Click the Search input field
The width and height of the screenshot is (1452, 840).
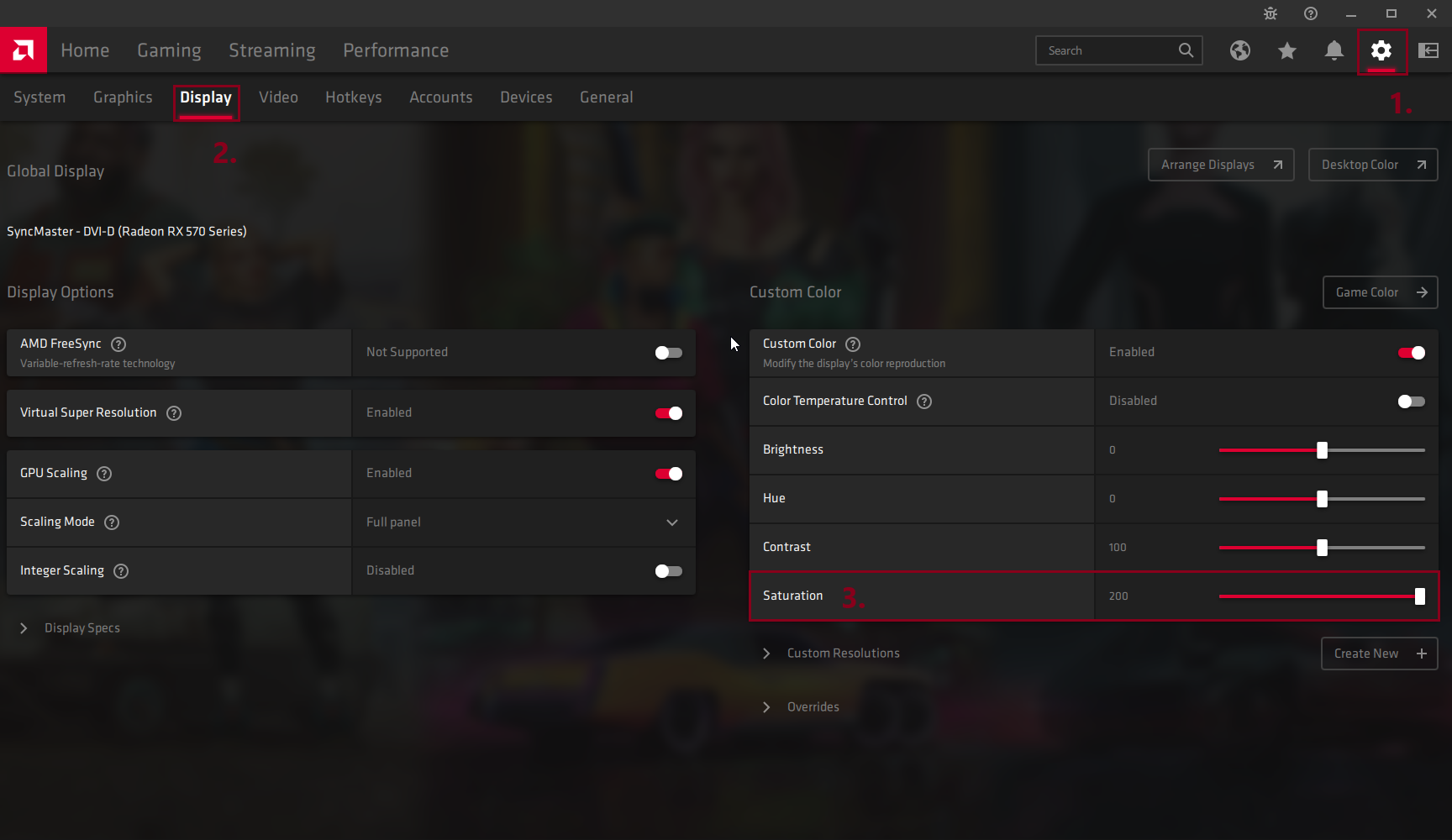pos(1119,50)
